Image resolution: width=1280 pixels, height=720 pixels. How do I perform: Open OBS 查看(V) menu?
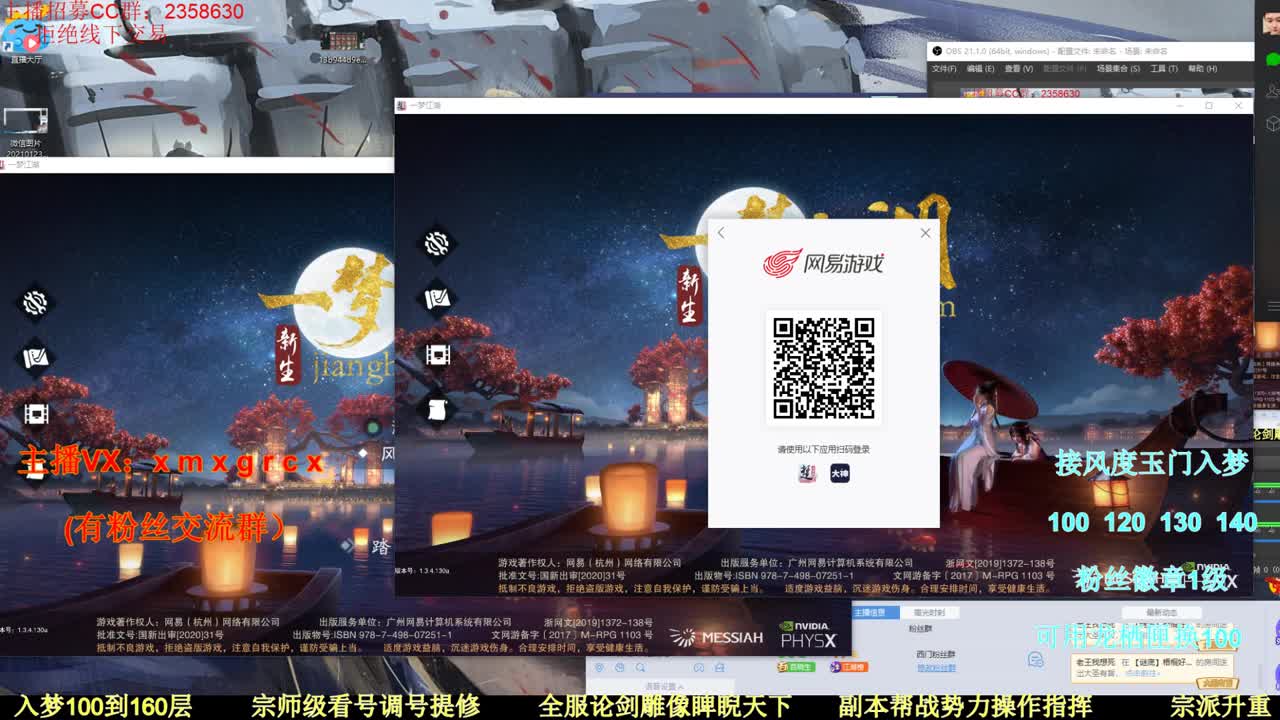coord(1018,69)
